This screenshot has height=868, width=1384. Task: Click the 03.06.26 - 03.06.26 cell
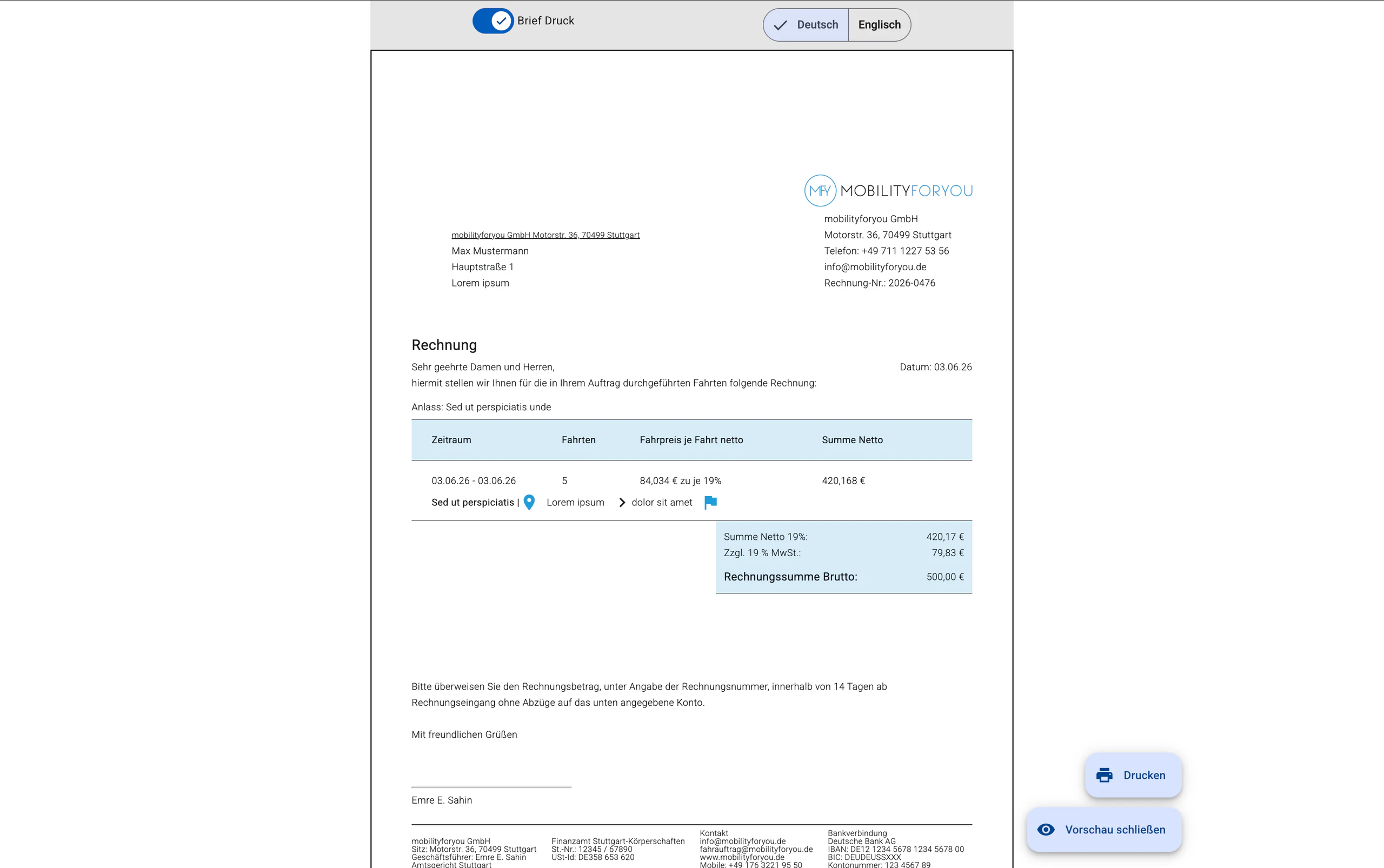tap(473, 480)
